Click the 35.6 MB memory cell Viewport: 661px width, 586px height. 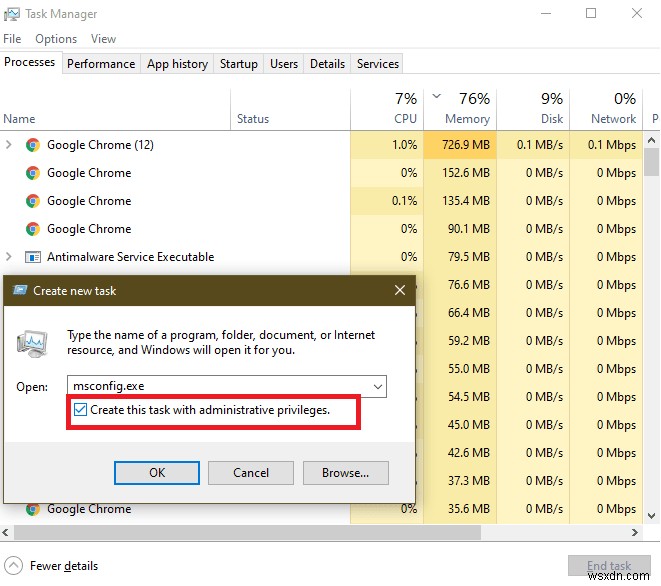pyautogui.click(x=460, y=509)
